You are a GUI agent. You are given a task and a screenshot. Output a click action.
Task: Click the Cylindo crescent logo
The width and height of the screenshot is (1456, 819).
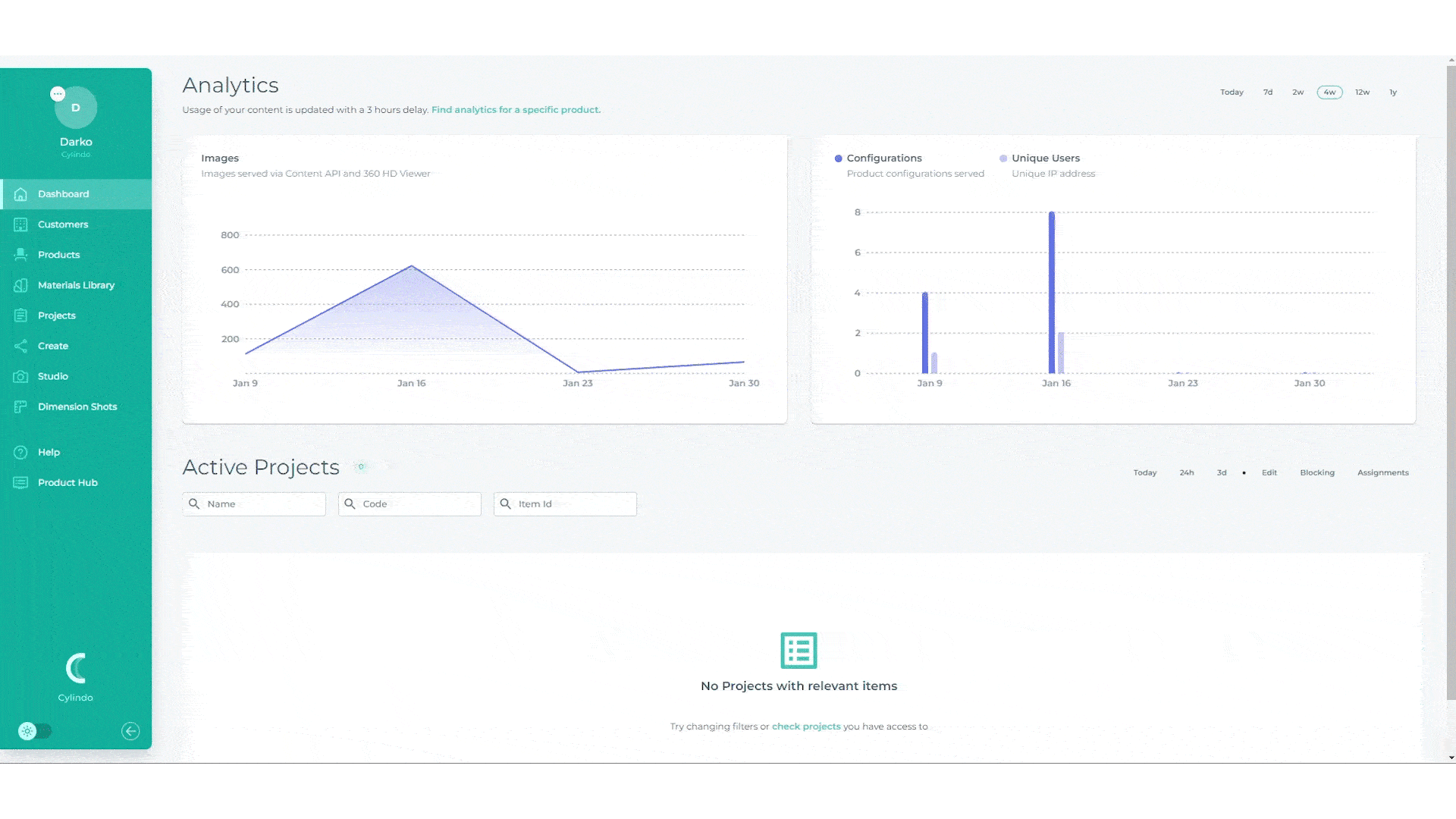coord(76,668)
